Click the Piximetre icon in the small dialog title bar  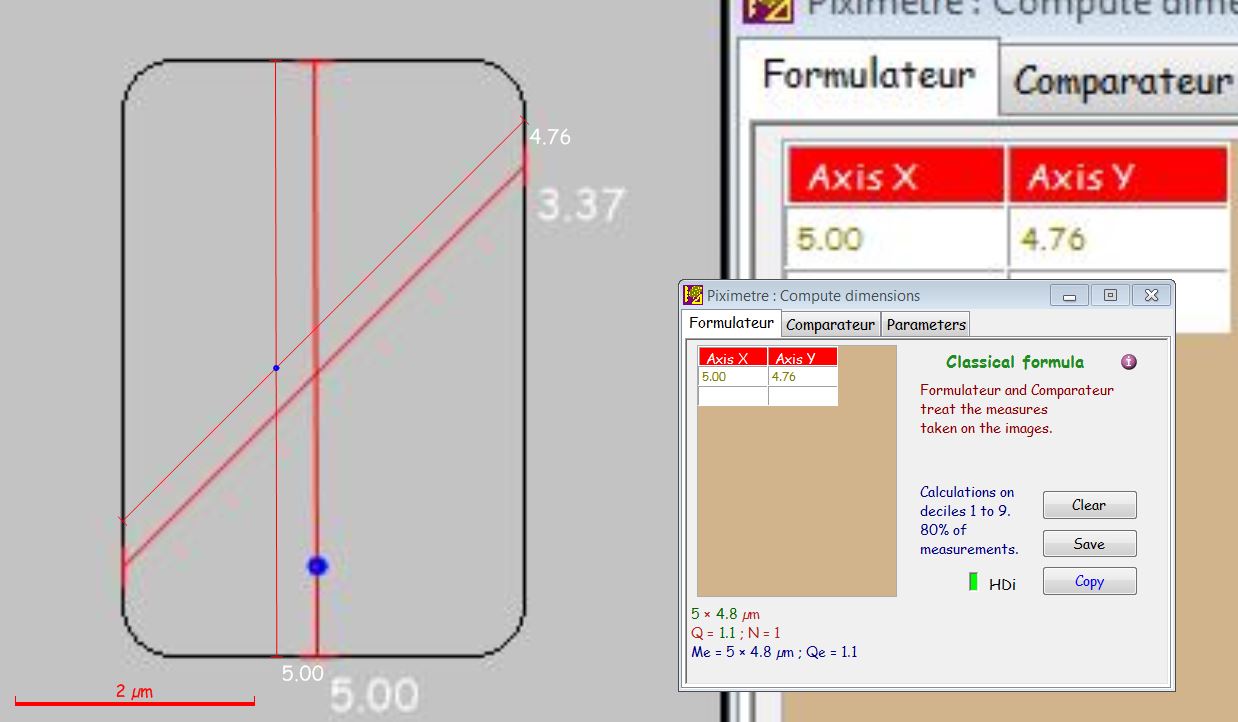coord(693,295)
